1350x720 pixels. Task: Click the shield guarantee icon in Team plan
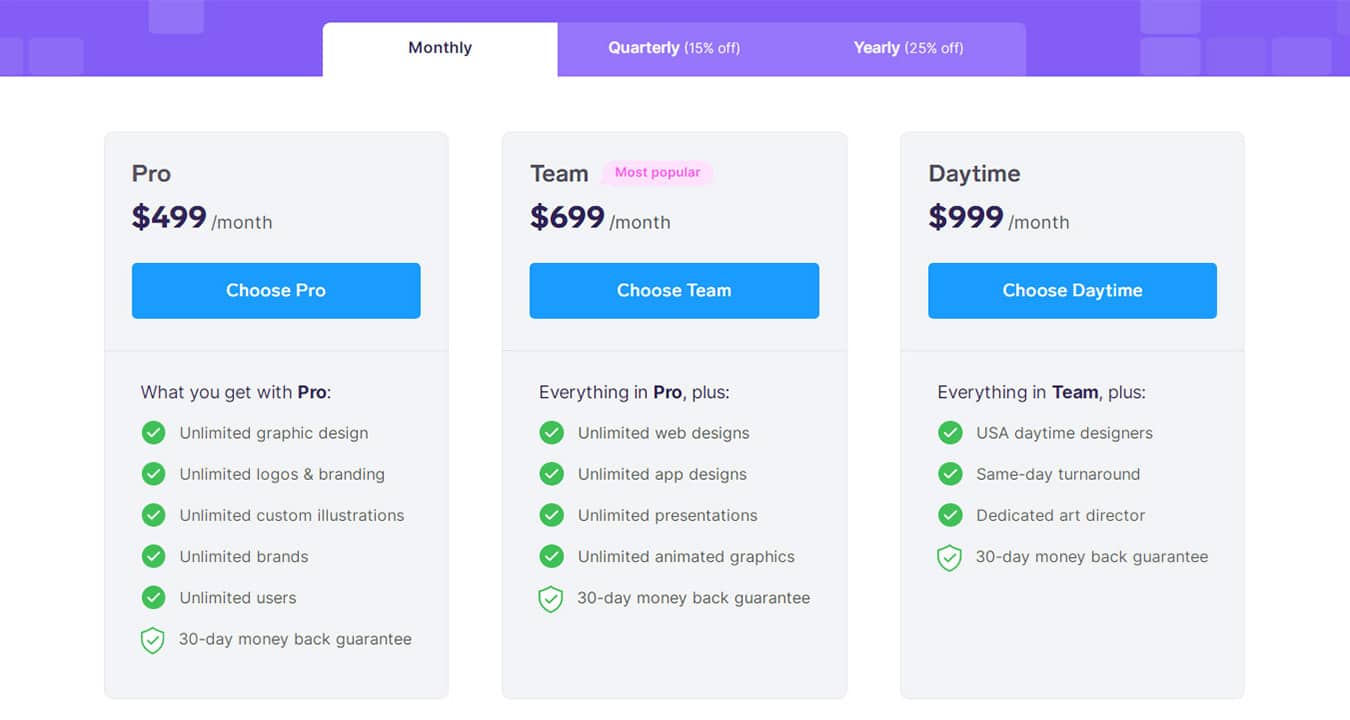tap(550, 599)
